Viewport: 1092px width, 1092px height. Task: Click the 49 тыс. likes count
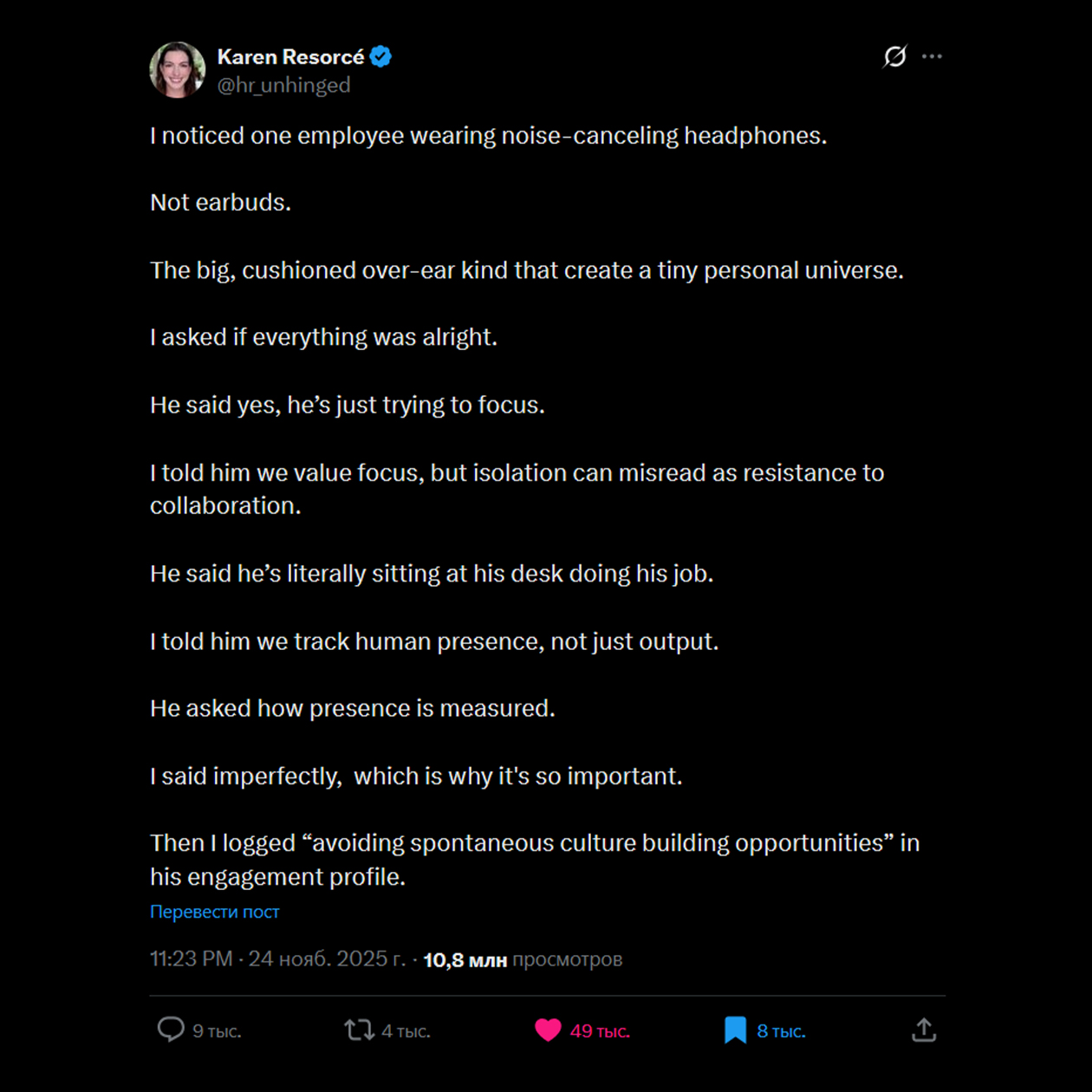coord(599,1031)
